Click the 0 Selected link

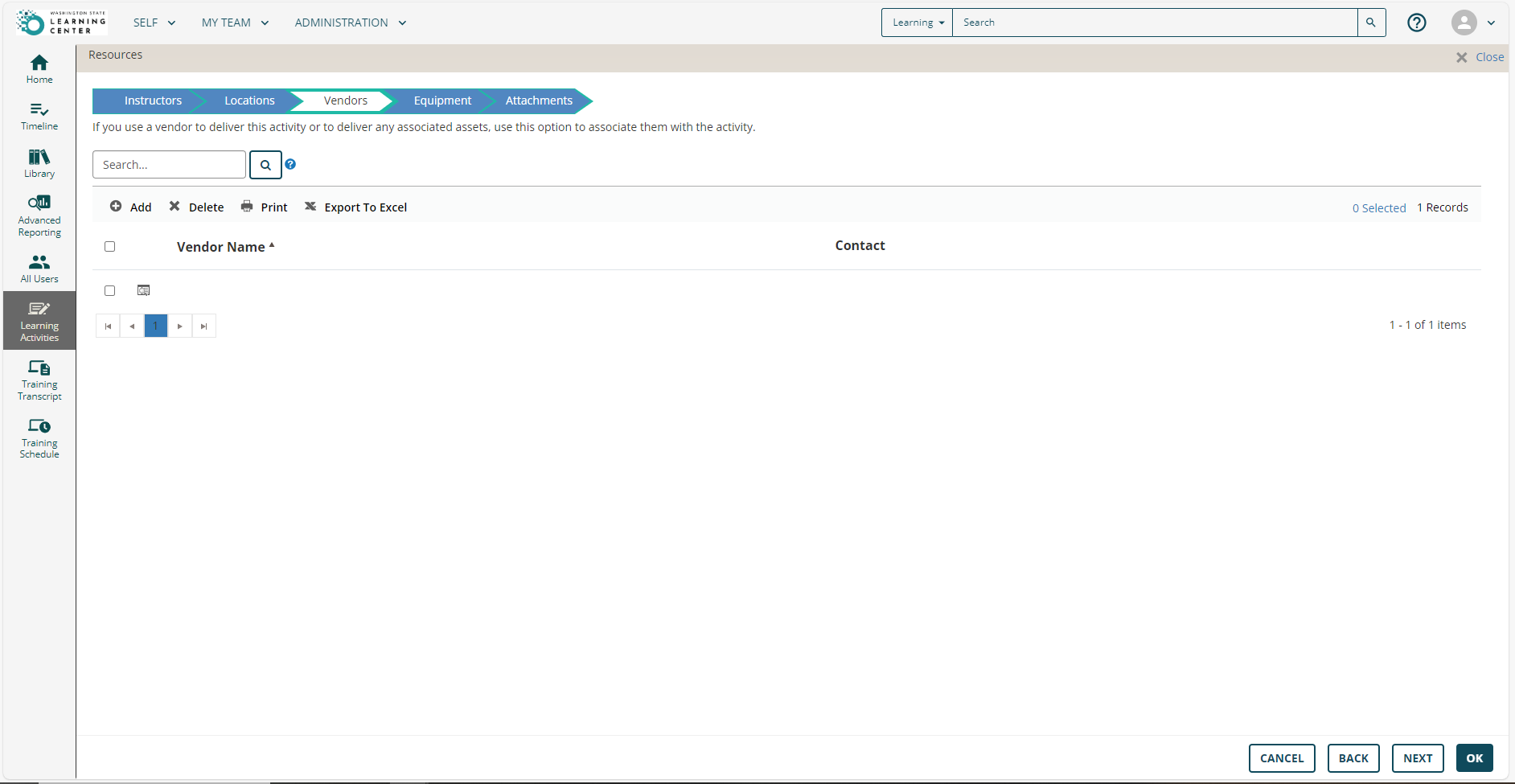[1379, 208]
